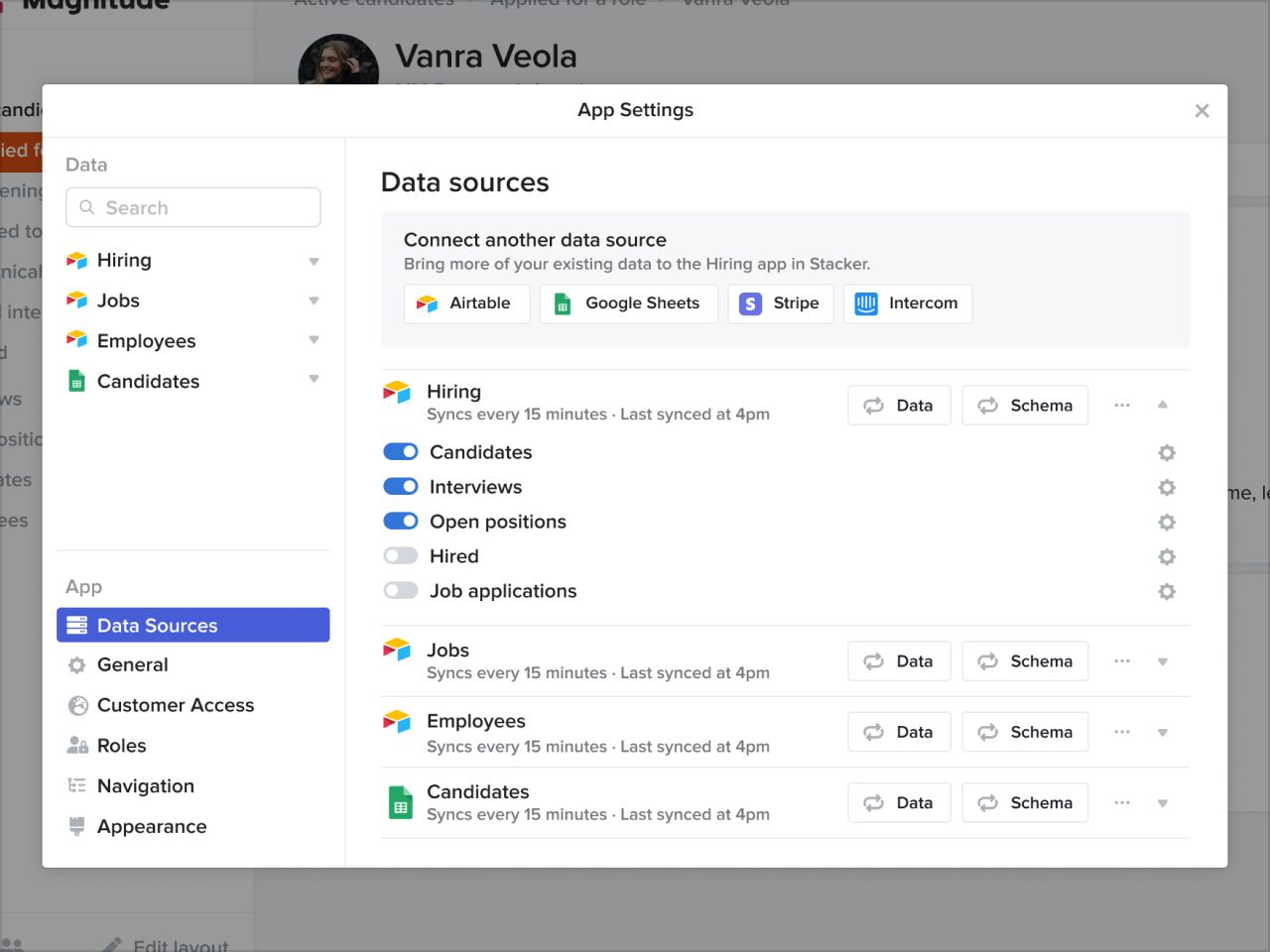
Task: Toggle off the Candidates table switch
Action: tap(401, 451)
